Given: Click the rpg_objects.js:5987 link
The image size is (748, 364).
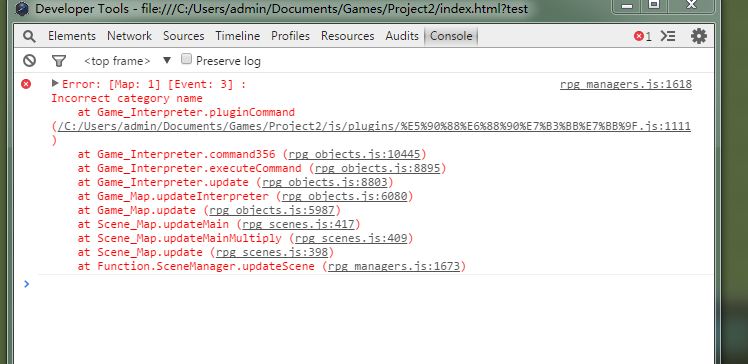Looking at the screenshot, I should [272, 210].
